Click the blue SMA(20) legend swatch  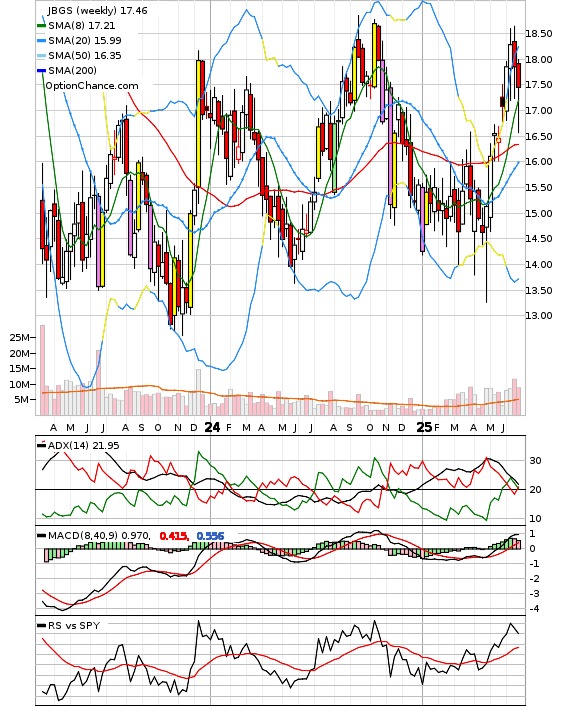pos(41,41)
